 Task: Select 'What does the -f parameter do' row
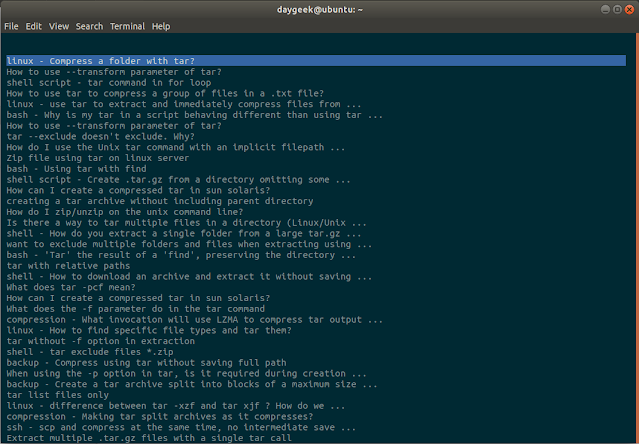coord(135,309)
